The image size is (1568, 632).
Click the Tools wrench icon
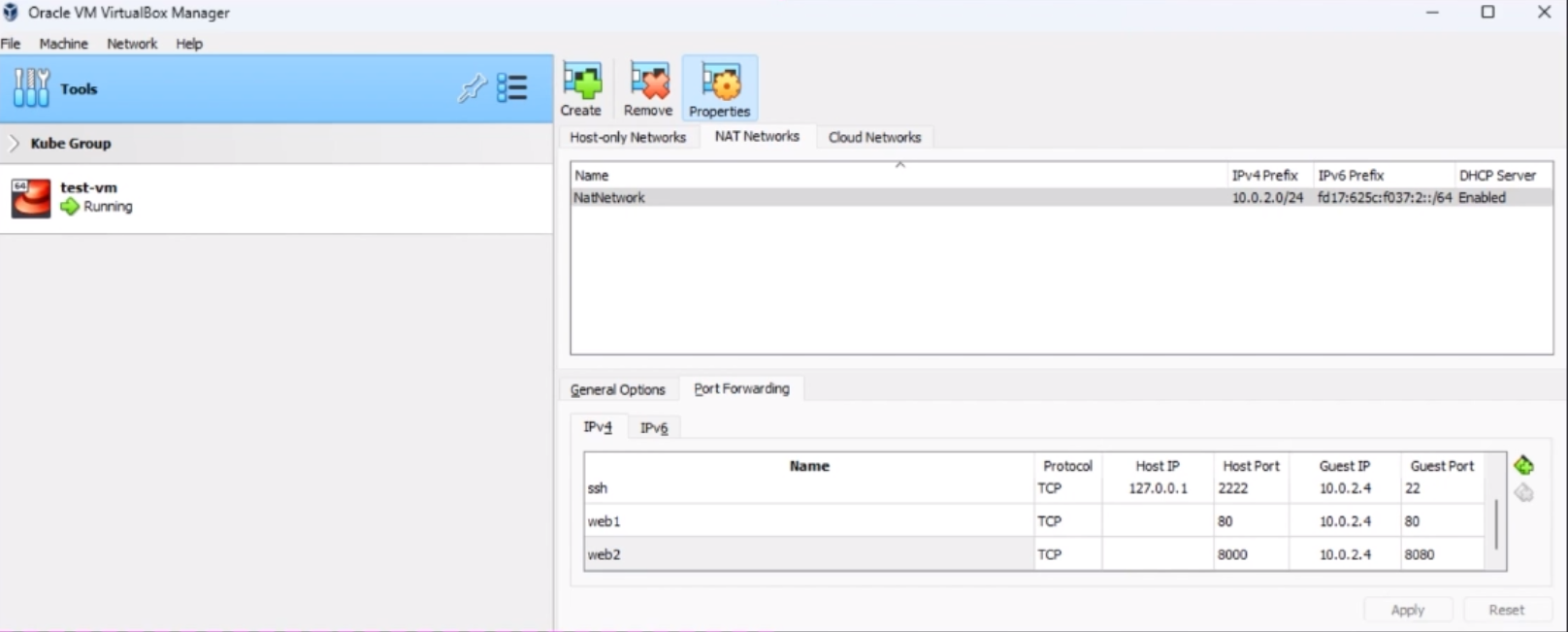31,87
